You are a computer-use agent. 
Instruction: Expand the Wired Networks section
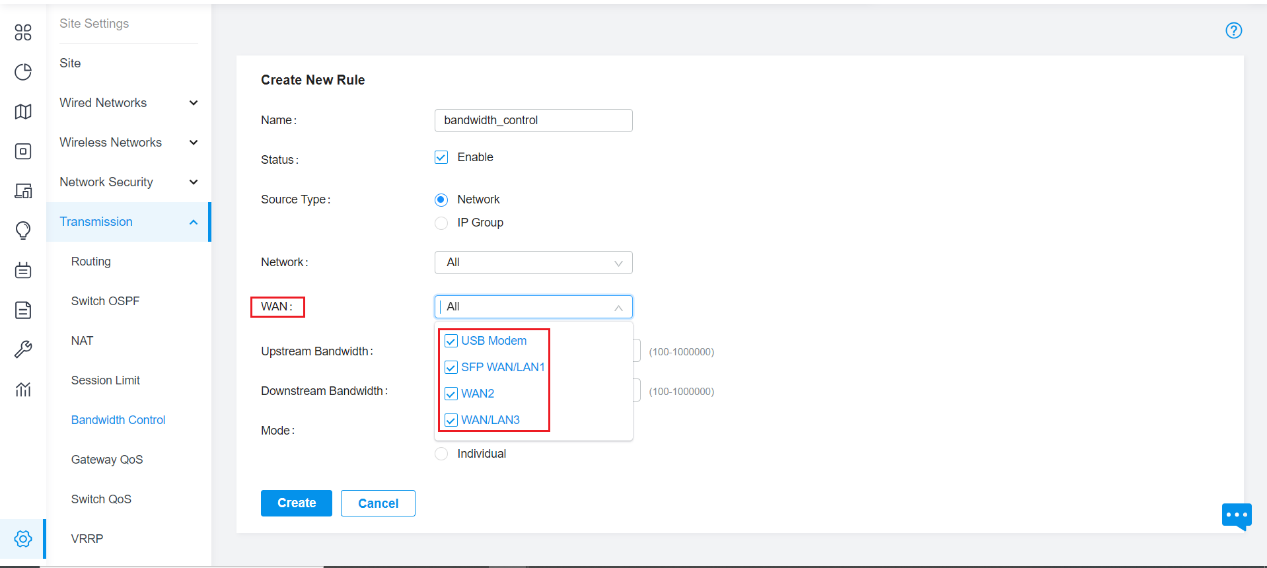[128, 103]
